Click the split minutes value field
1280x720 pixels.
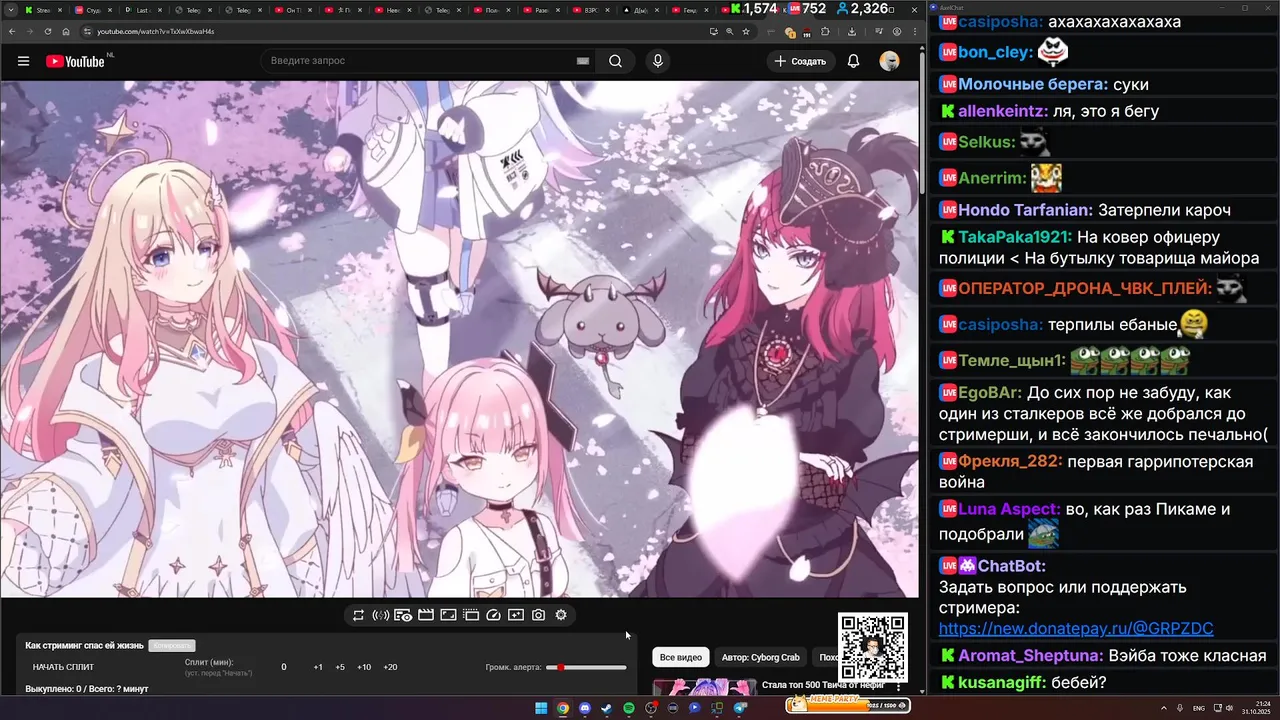tap(283, 667)
